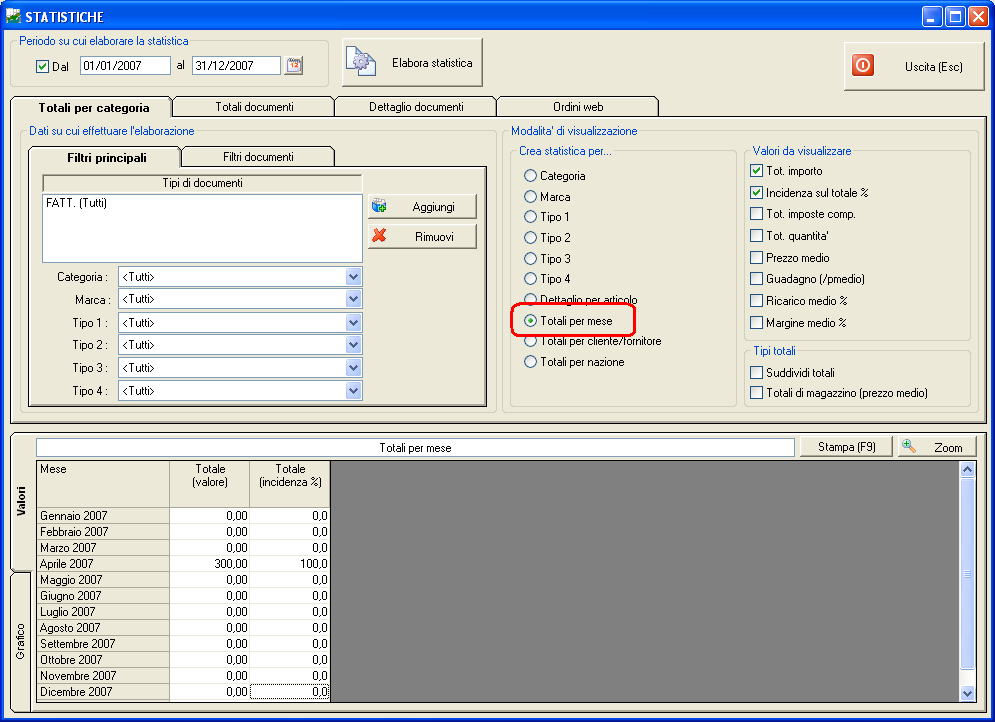
Task: Click the Zoom magnifier icon
Action: coord(909,447)
